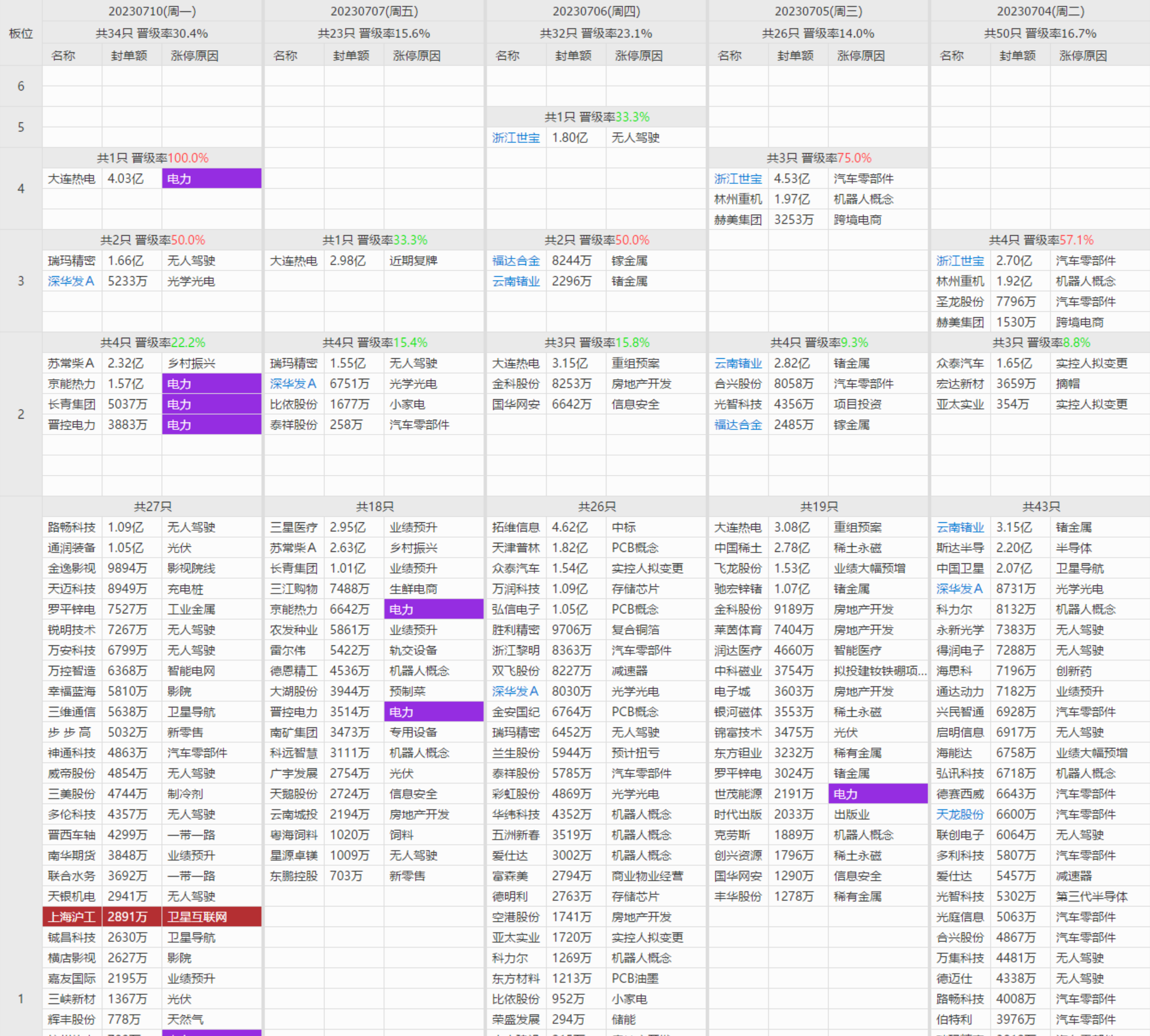Select 辉丰股份 name cell

(x=72, y=1019)
